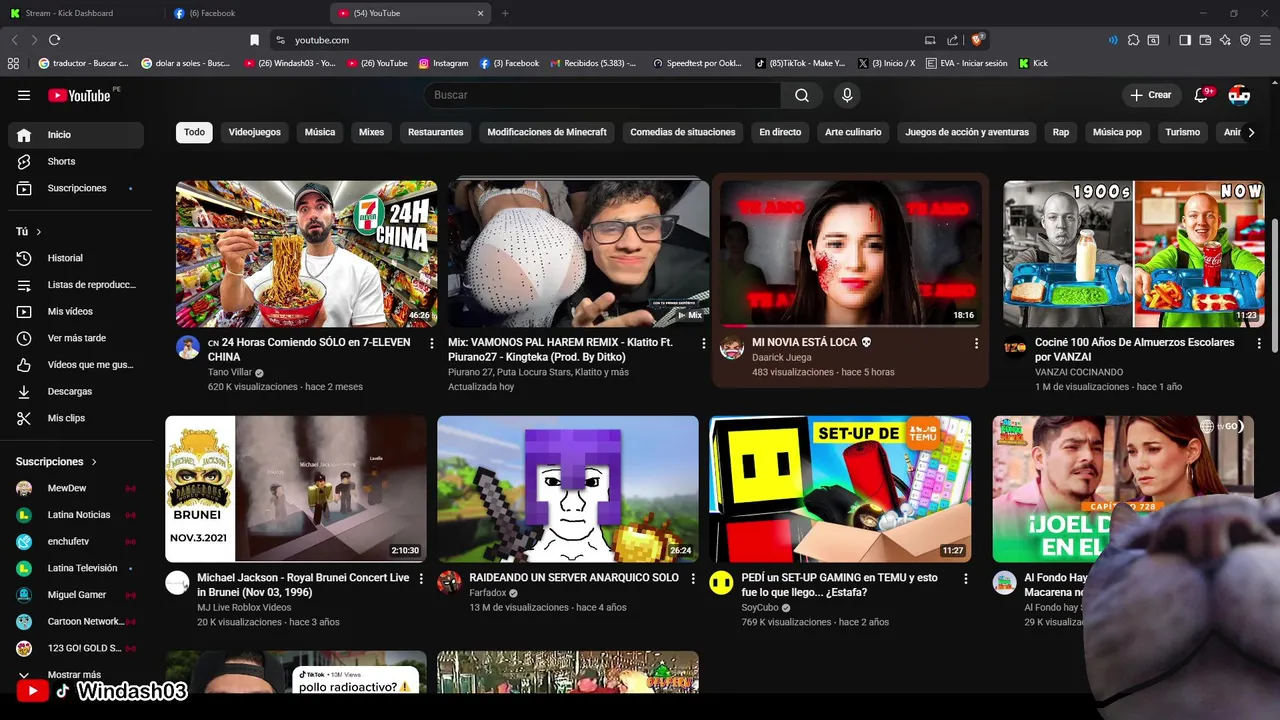Image resolution: width=1280 pixels, height=720 pixels.
Task: Select the Todo filter chip
Action: tap(194, 132)
